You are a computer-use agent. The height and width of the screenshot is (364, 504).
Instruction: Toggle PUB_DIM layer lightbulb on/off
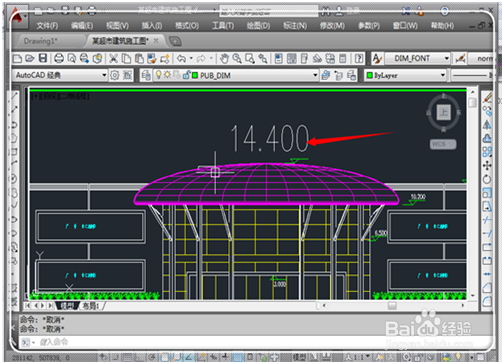coord(159,75)
